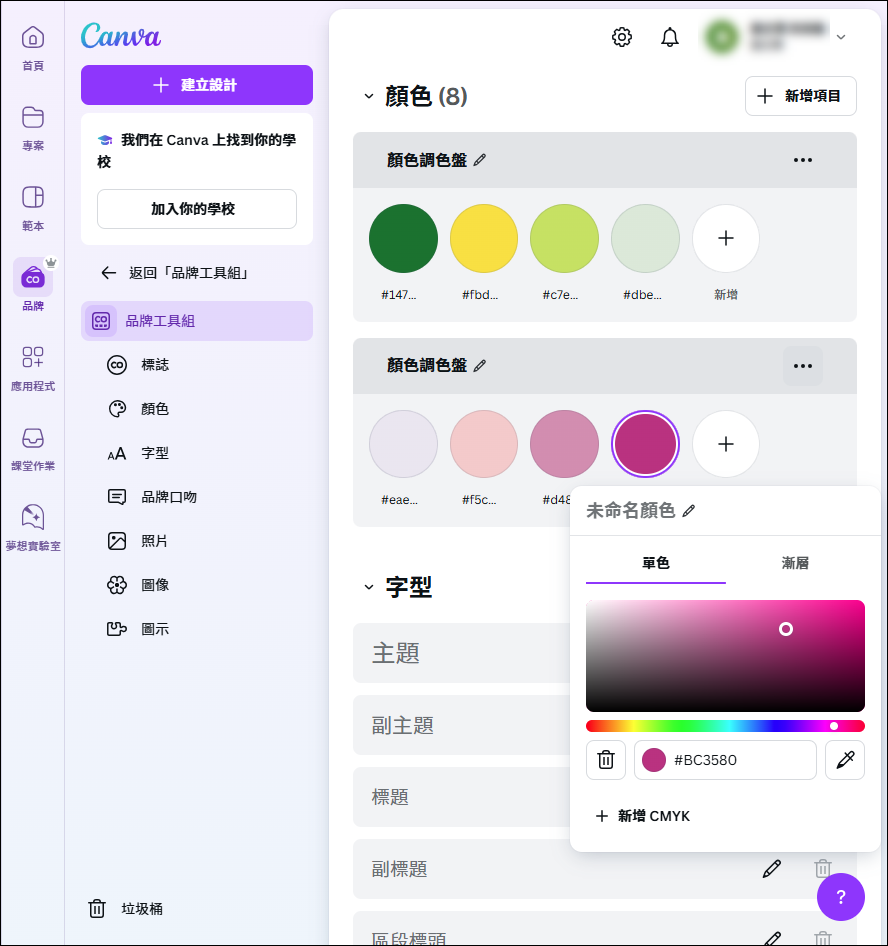Select yellow #fbd swatch

(484, 238)
